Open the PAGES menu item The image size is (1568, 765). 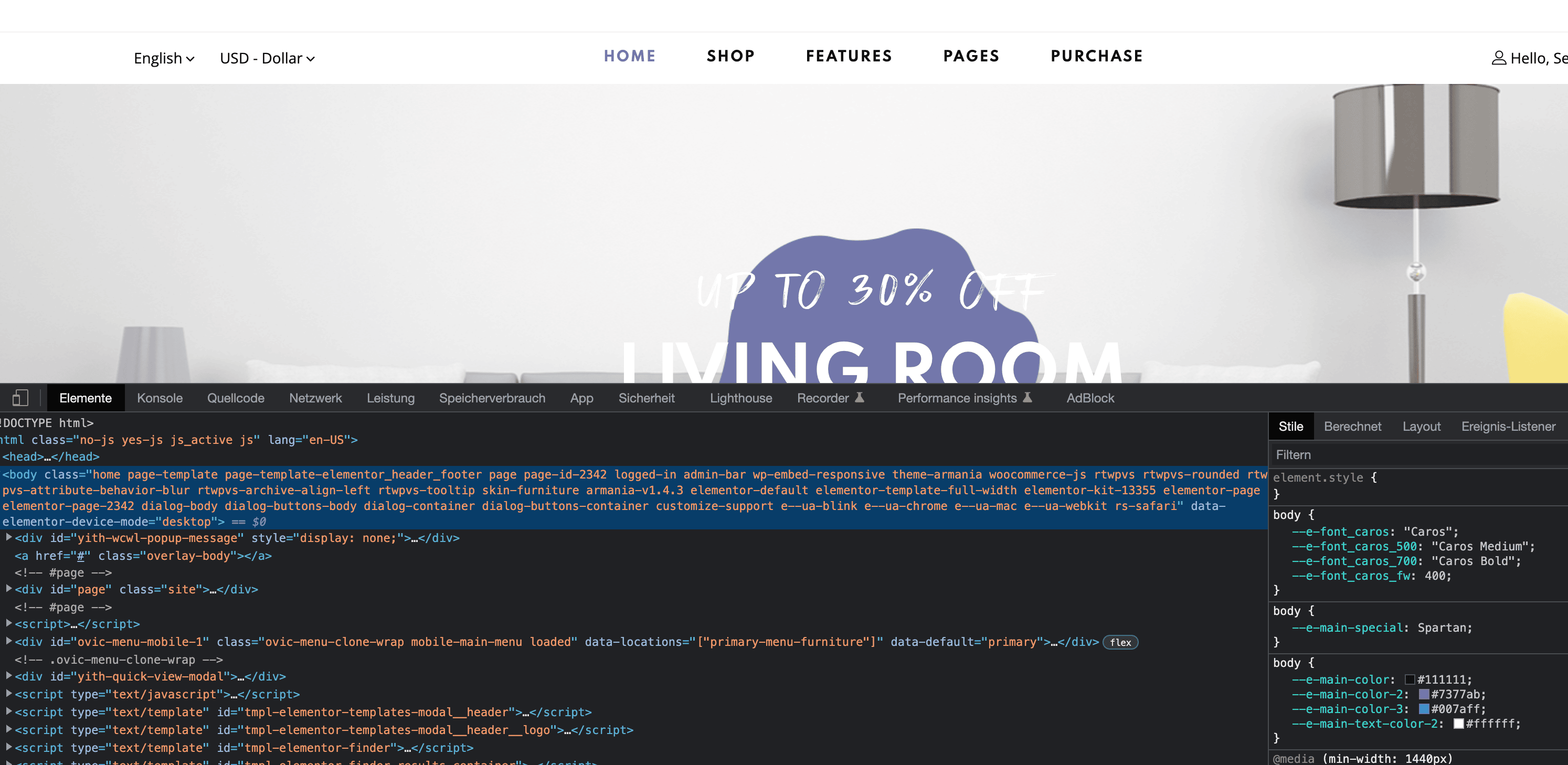click(971, 56)
